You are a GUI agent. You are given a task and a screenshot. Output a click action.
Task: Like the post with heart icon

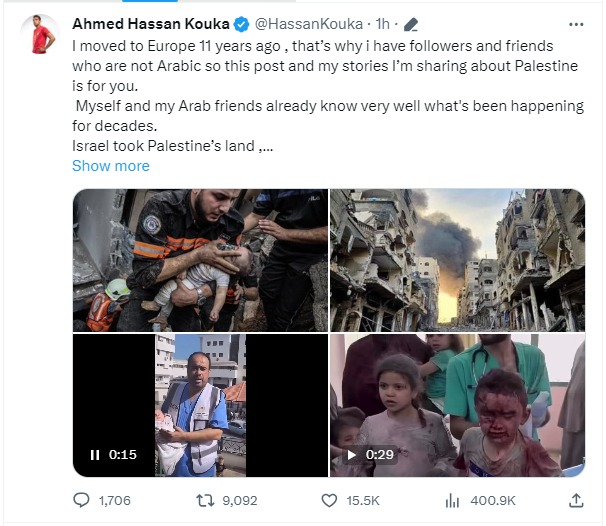[x=329, y=499]
